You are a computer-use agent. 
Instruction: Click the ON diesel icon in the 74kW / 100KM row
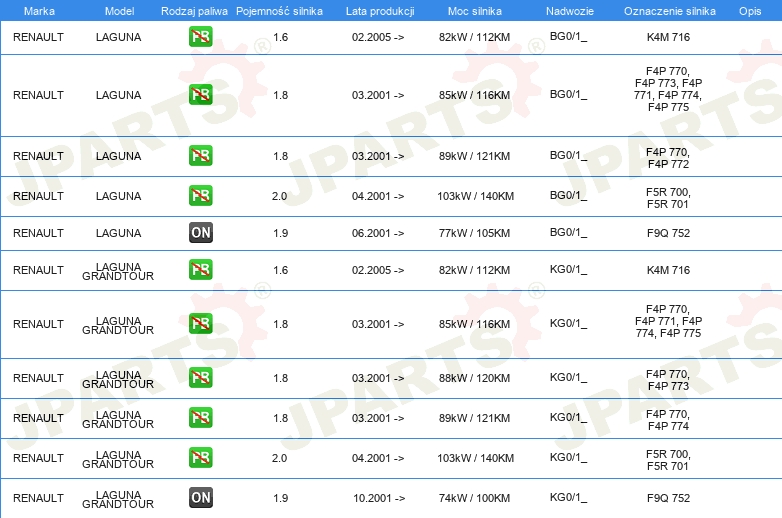coord(200,497)
